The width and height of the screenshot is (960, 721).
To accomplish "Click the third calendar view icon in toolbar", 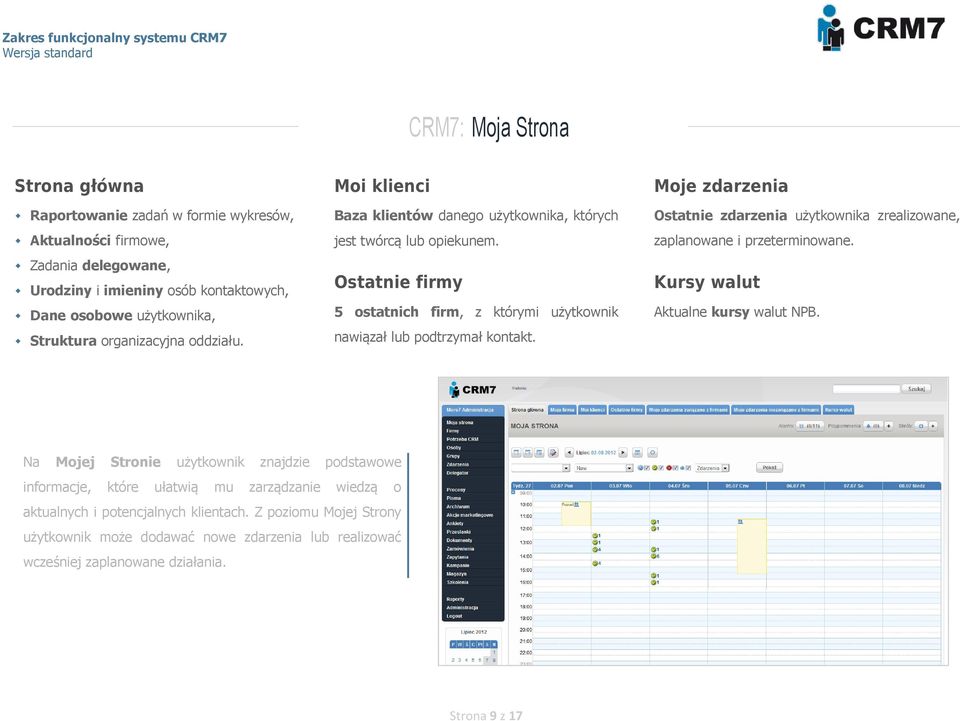I will click(539, 453).
